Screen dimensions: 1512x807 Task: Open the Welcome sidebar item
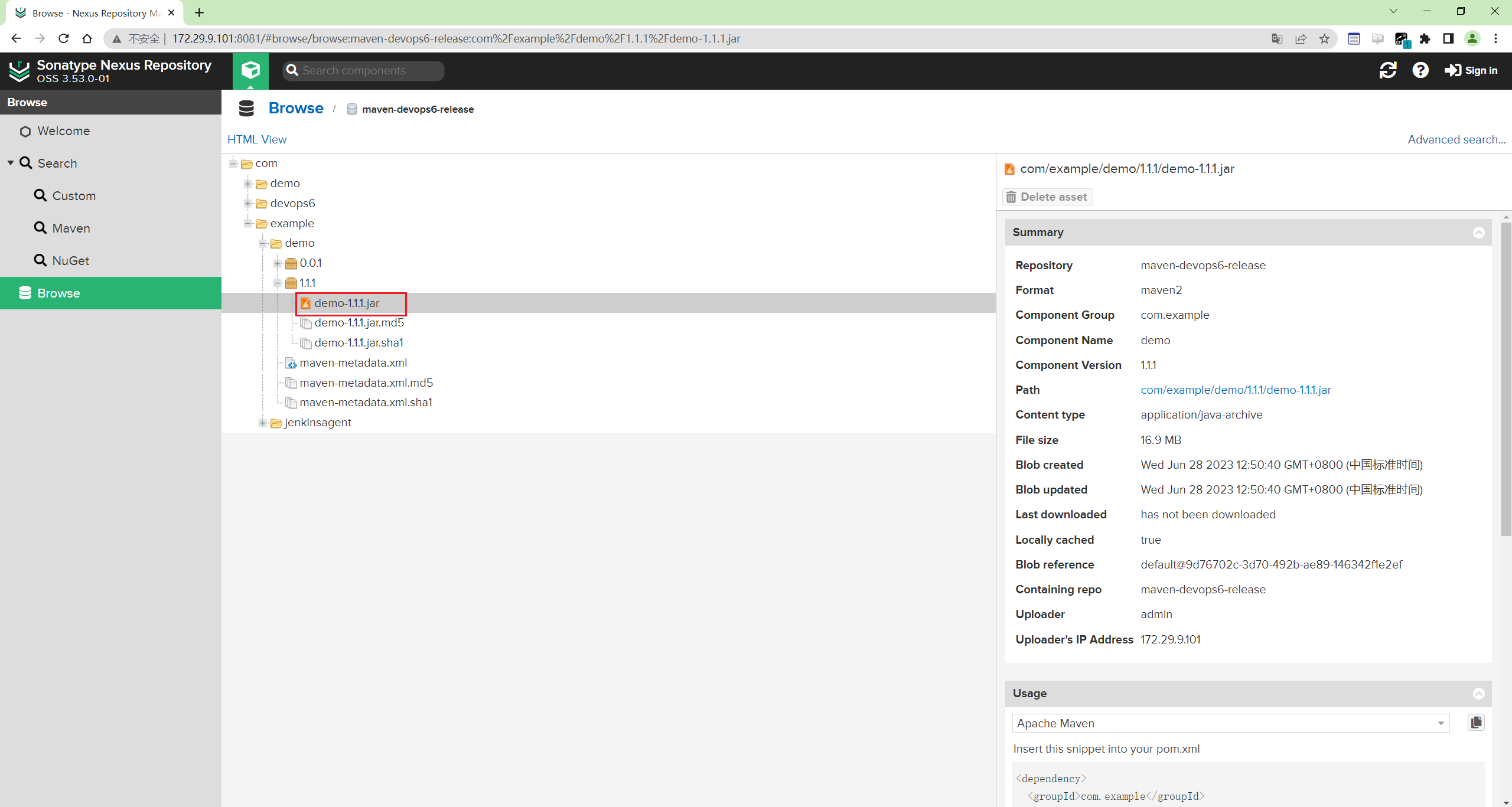(63, 131)
